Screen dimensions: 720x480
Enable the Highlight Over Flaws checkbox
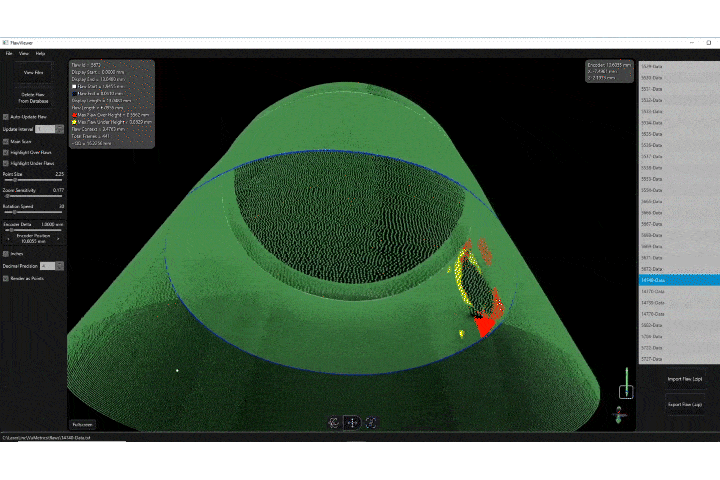click(x=6, y=152)
